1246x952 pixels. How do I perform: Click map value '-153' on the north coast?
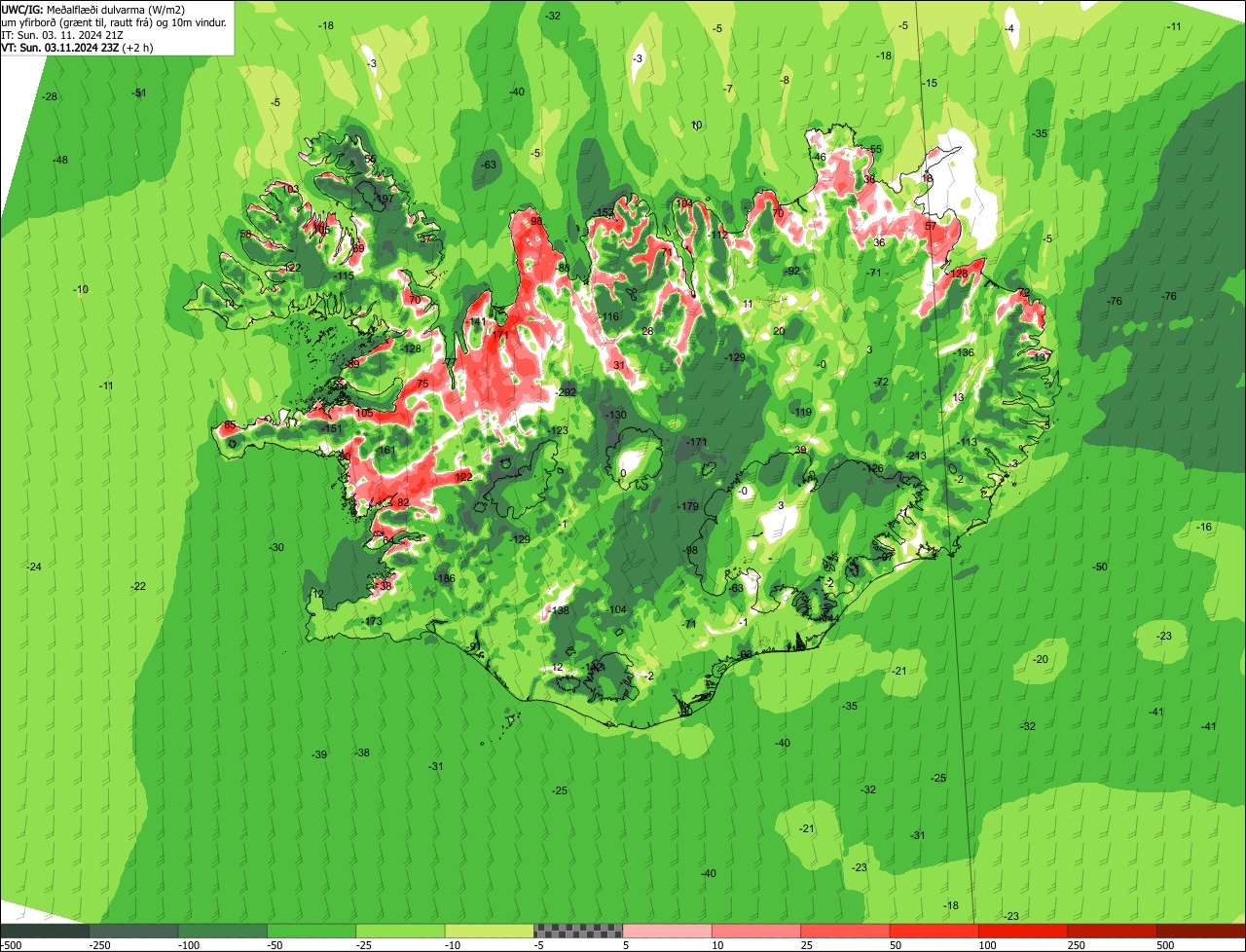tap(604, 213)
